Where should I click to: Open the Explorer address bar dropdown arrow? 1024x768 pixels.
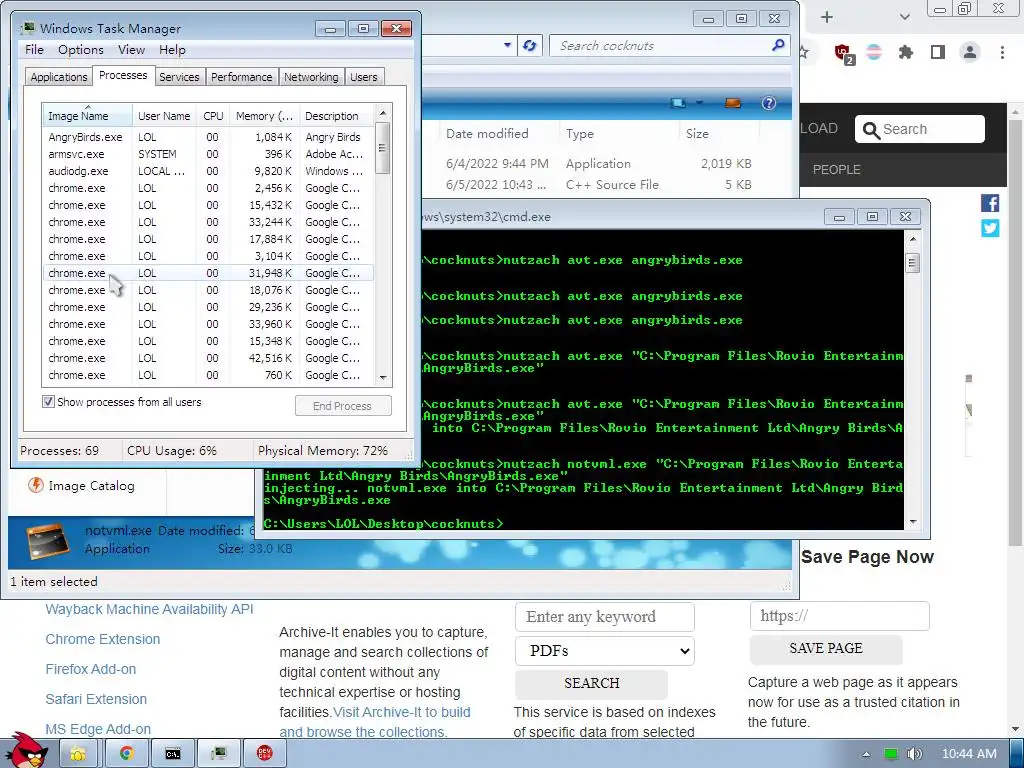(x=507, y=45)
